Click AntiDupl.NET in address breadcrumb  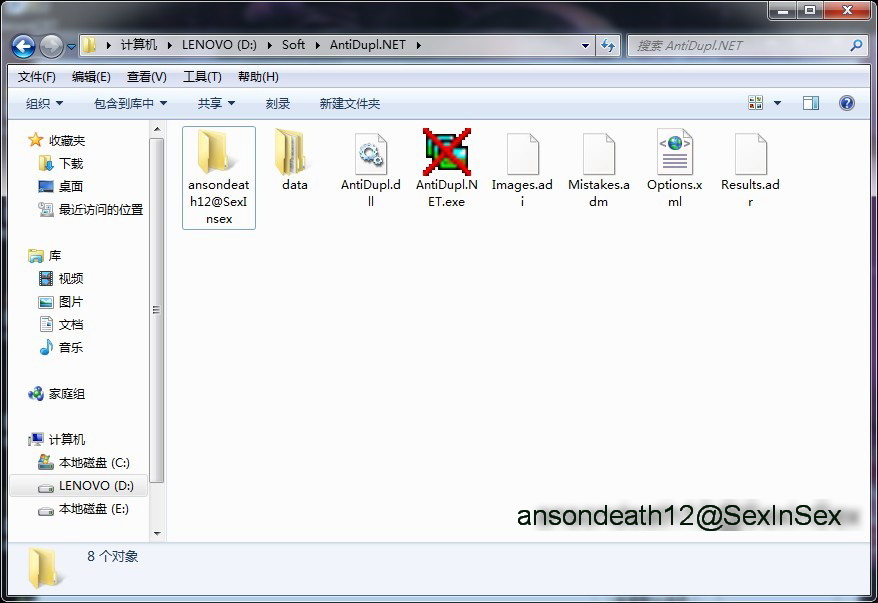tap(368, 45)
